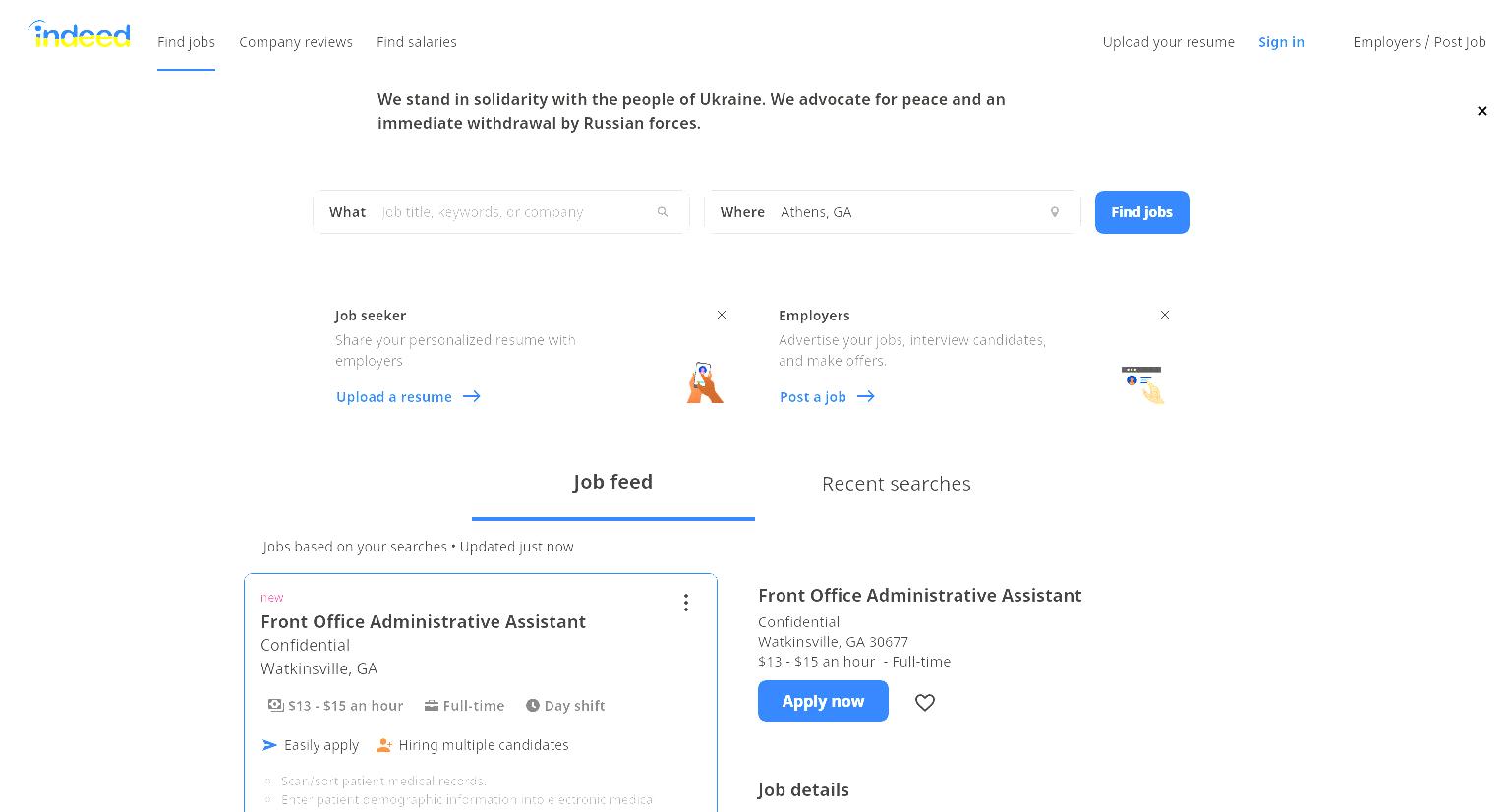Open the three-dot menu on job card
The height and width of the screenshot is (812, 1510).
(686, 603)
